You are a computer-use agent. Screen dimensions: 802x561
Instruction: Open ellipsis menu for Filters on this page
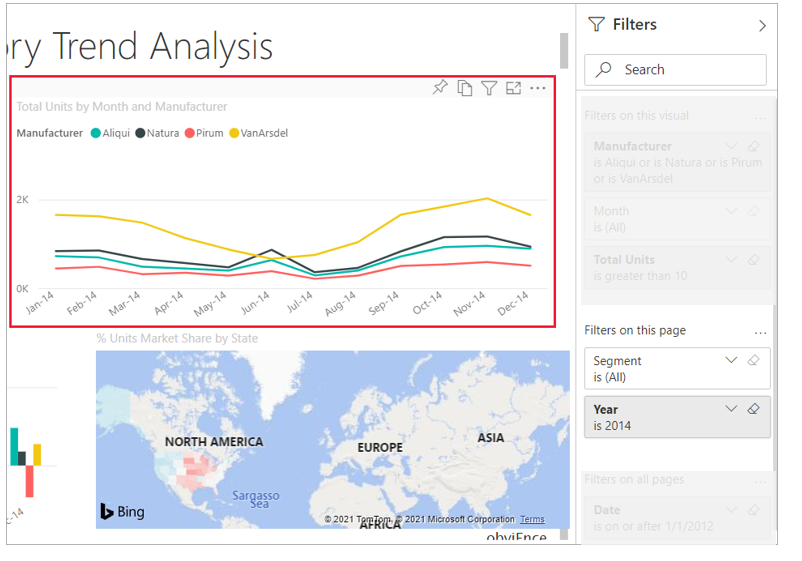pyautogui.click(x=760, y=331)
